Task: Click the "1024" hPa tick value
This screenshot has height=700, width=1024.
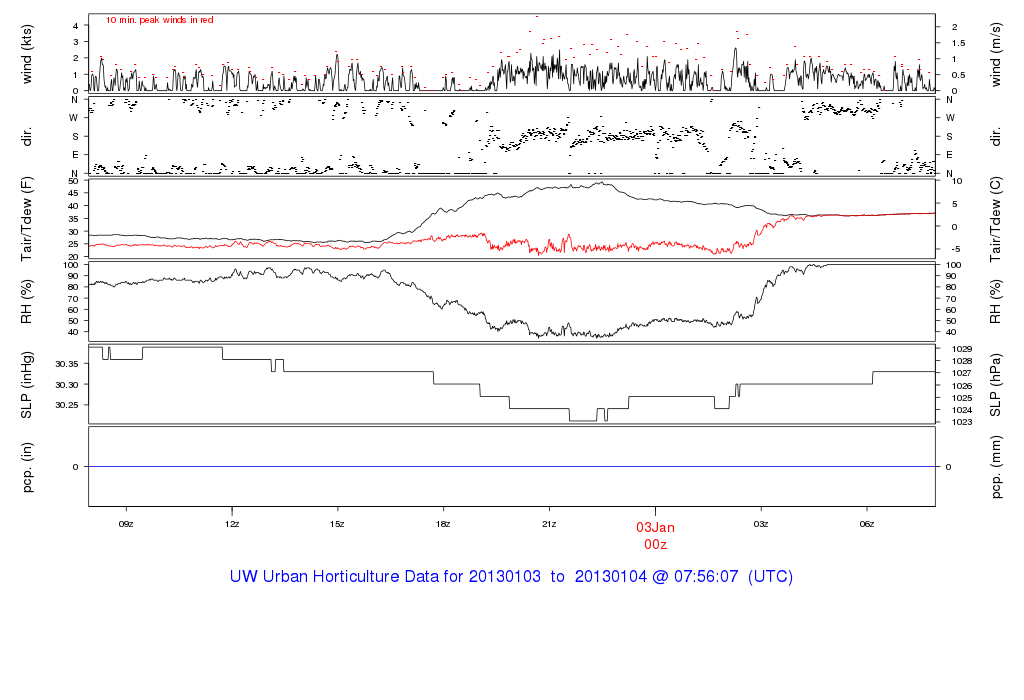Action: click(x=962, y=410)
